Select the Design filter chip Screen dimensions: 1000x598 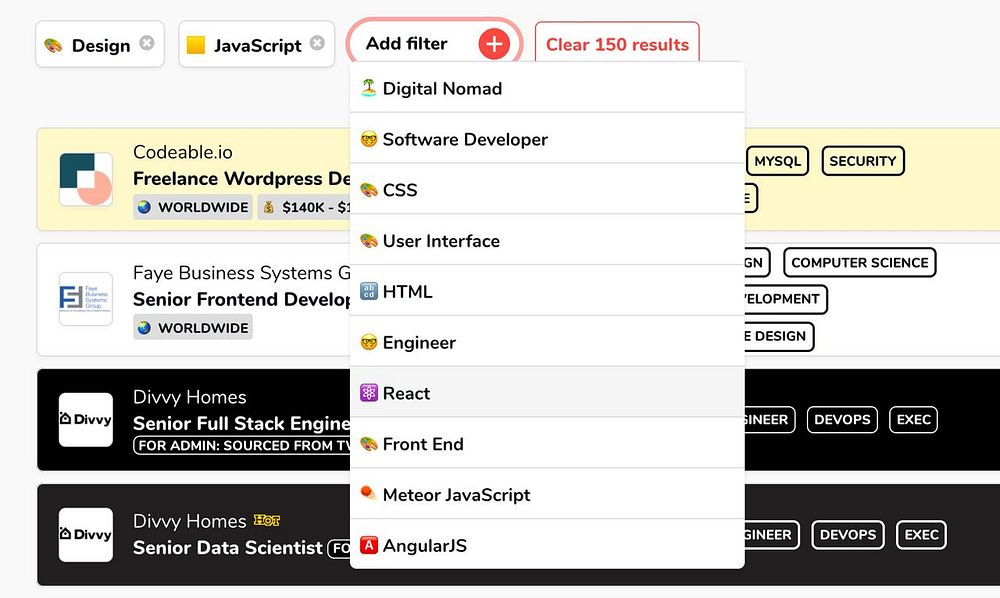pyautogui.click(x=100, y=44)
